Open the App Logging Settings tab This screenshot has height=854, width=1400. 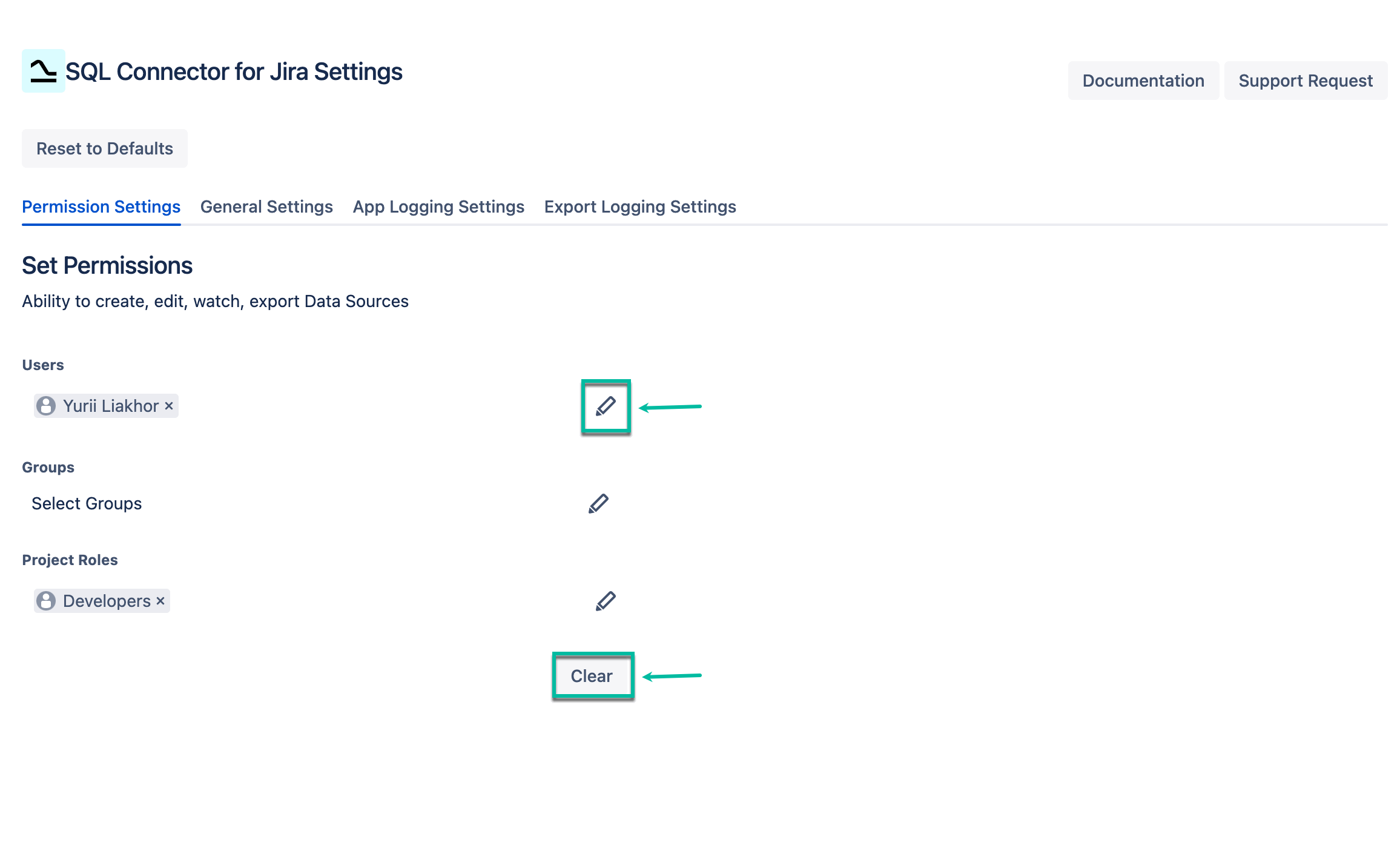438,207
